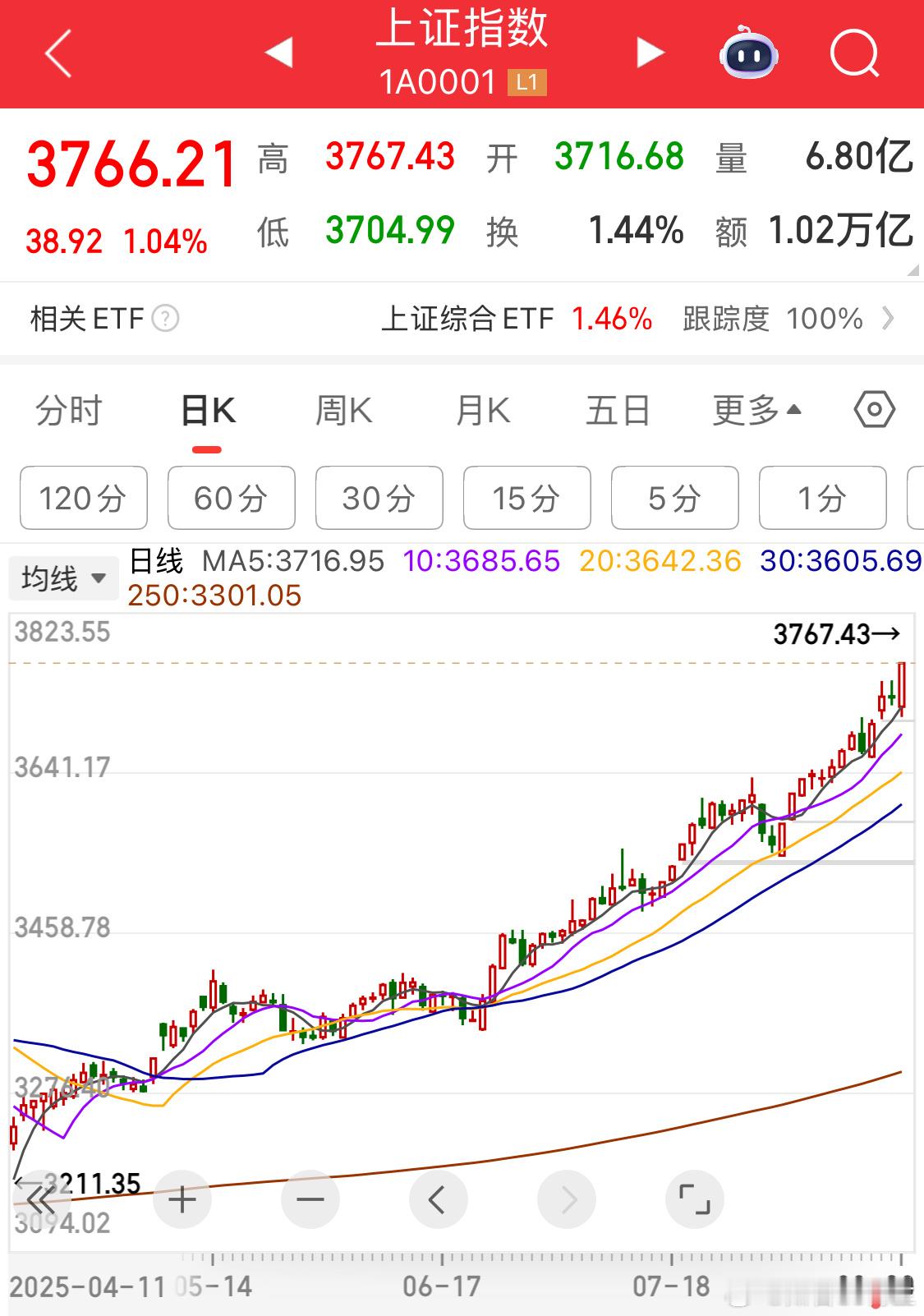This screenshot has width=924, height=1316.
Task: Tap the 上证指数 title
Action: point(462,27)
